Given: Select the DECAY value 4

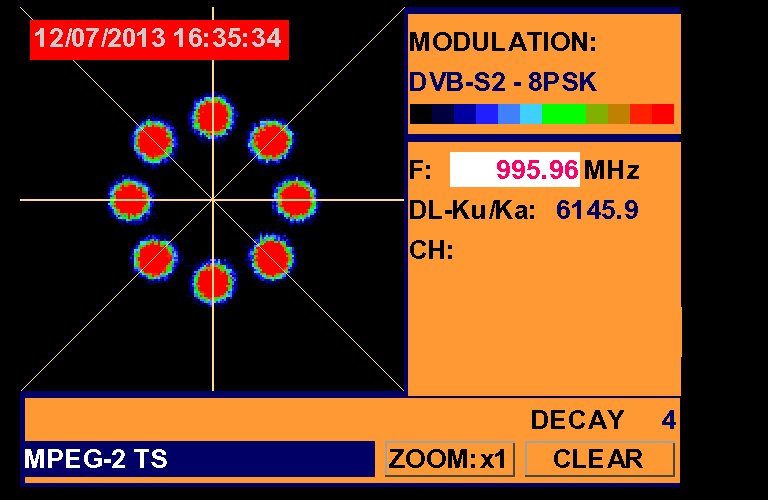Looking at the screenshot, I should click(x=668, y=420).
